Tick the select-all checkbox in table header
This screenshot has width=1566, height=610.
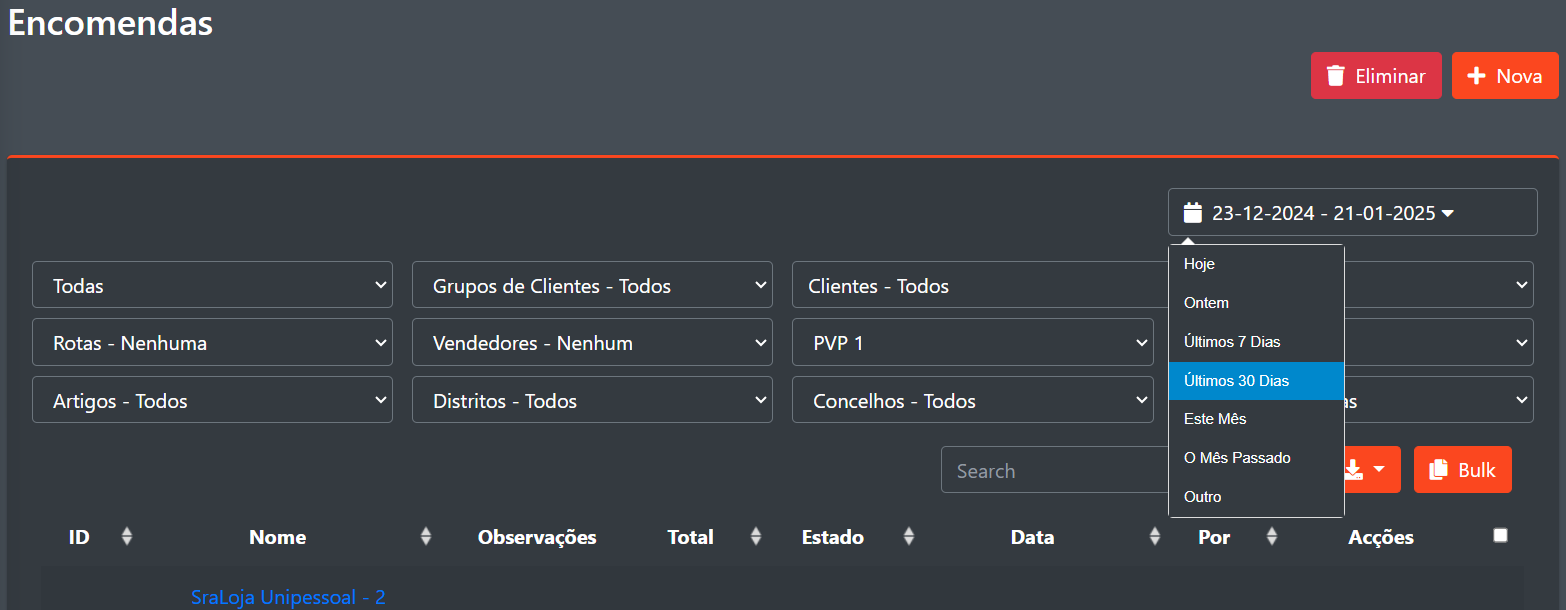[1500, 536]
